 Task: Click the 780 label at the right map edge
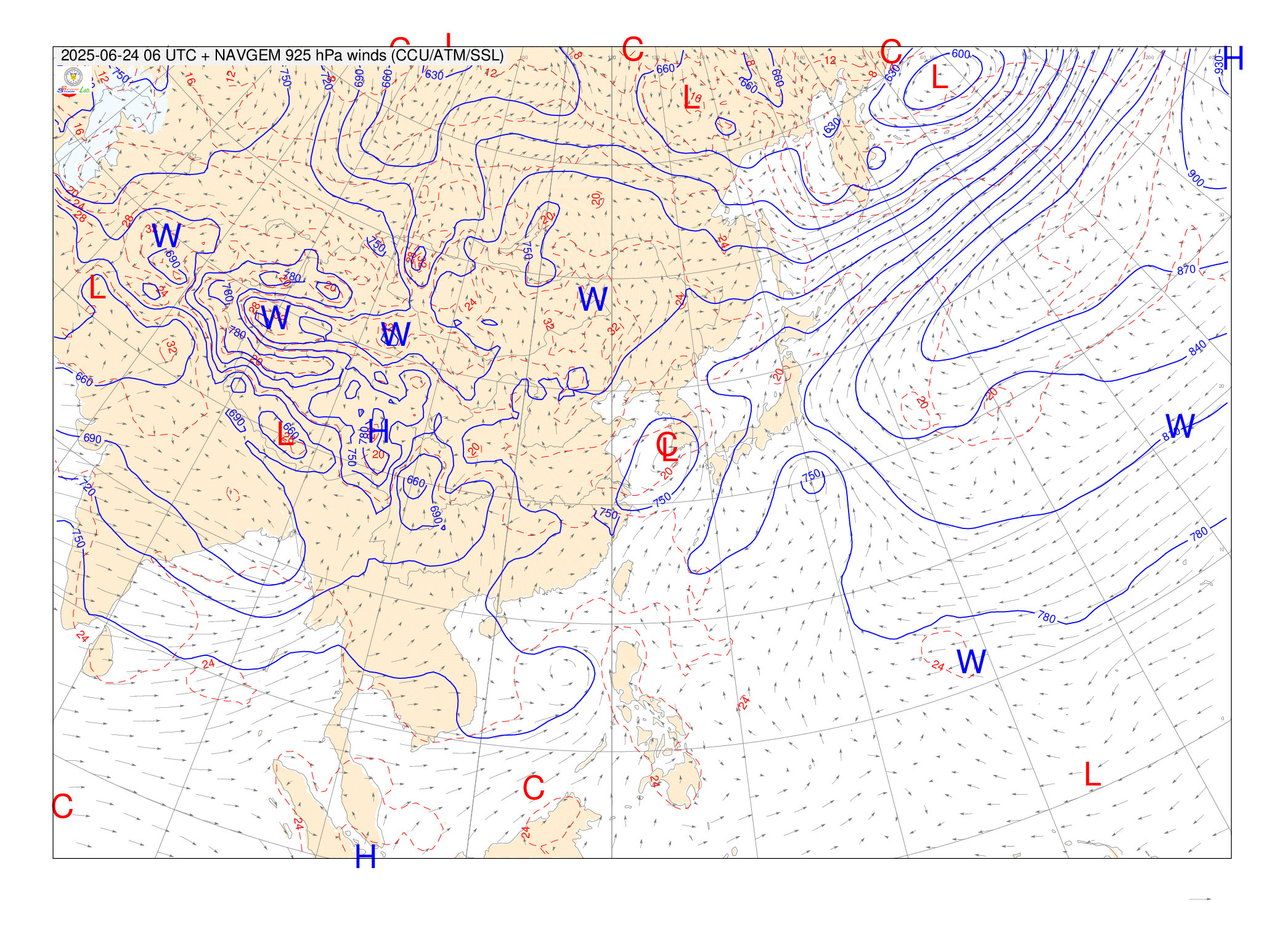pos(1199,534)
